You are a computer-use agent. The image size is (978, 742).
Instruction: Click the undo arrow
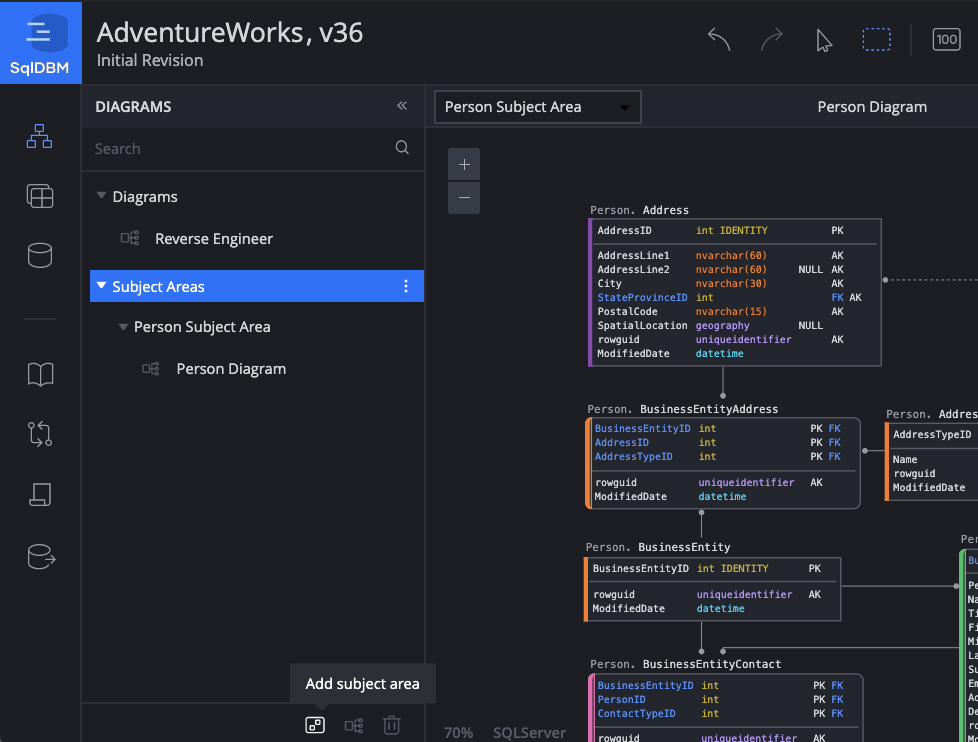click(x=719, y=40)
